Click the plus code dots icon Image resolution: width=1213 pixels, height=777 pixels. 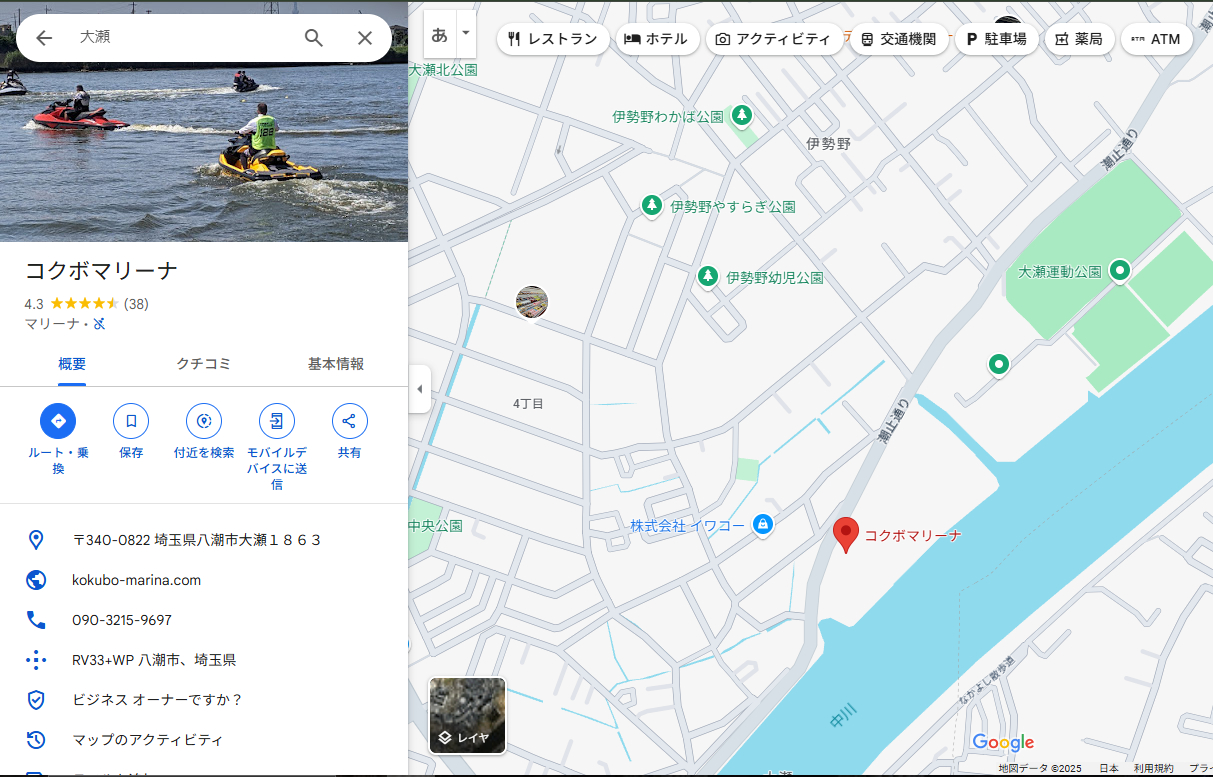(36, 660)
